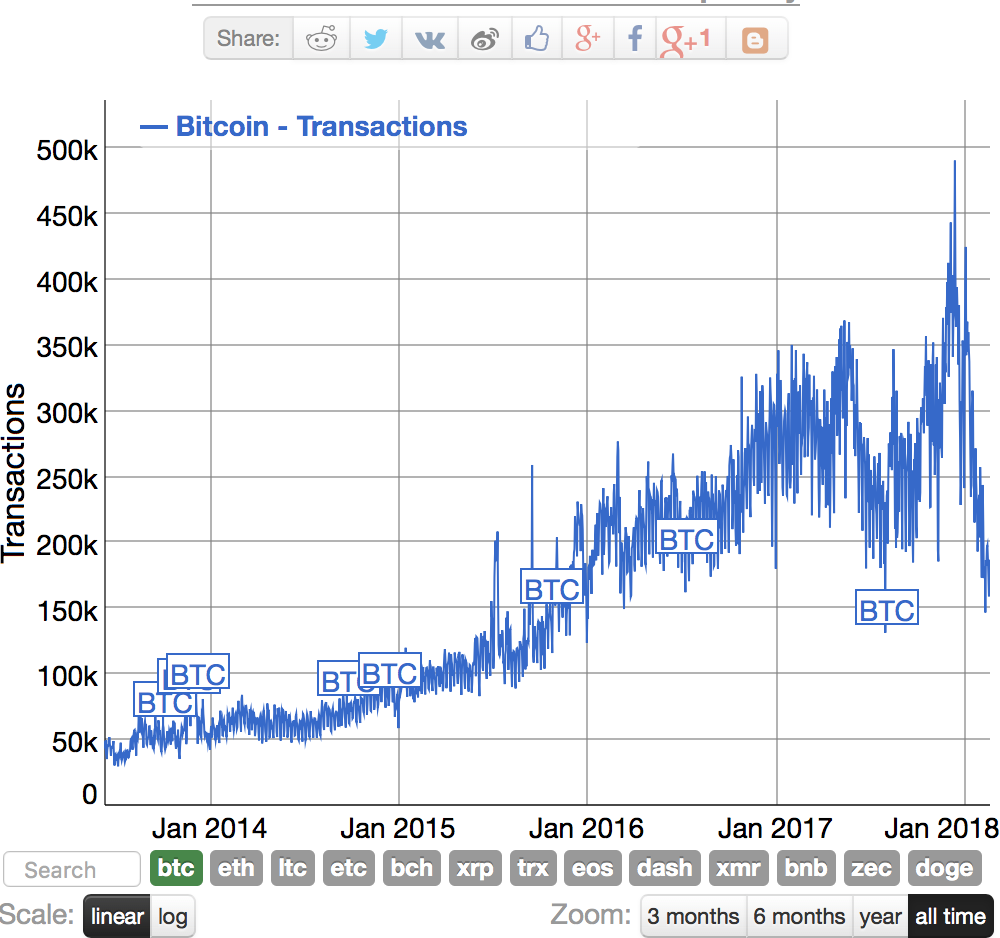The height and width of the screenshot is (938, 1000).
Task: Click the "300k" y-axis label
Action: pos(67,414)
